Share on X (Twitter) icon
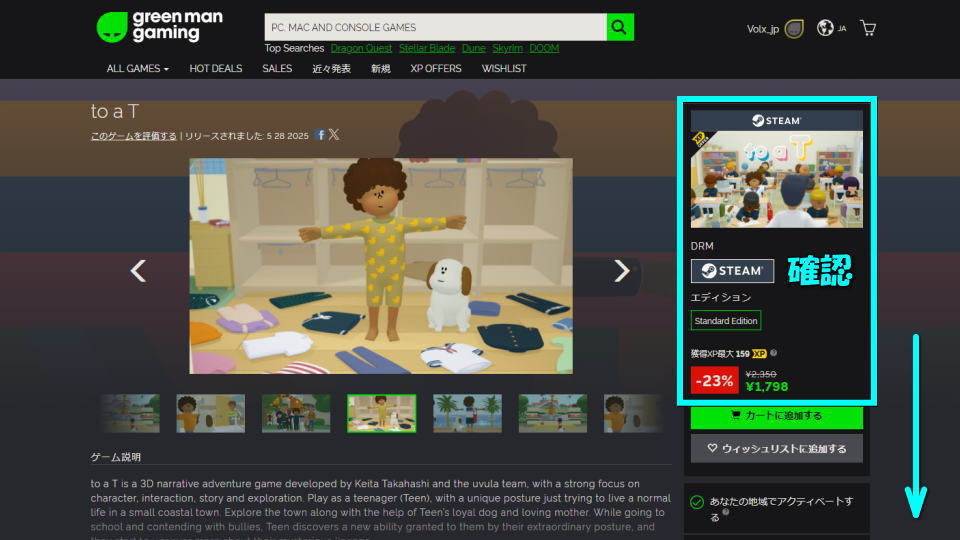 (334, 135)
